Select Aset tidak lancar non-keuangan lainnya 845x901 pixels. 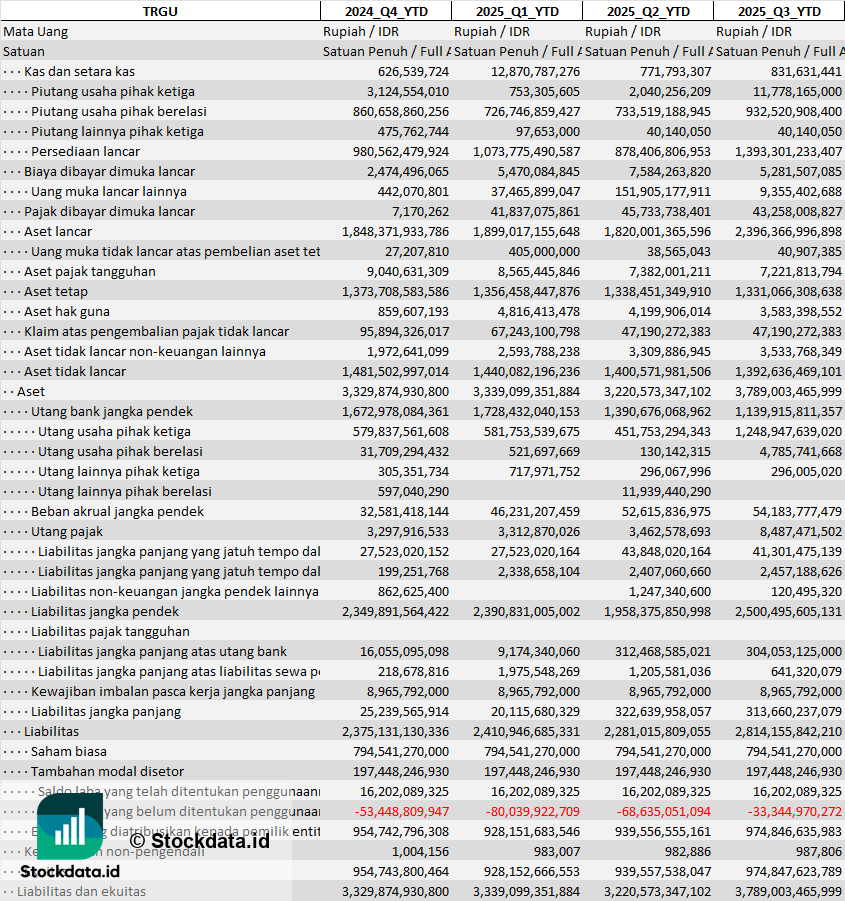pyautogui.click(x=145, y=352)
